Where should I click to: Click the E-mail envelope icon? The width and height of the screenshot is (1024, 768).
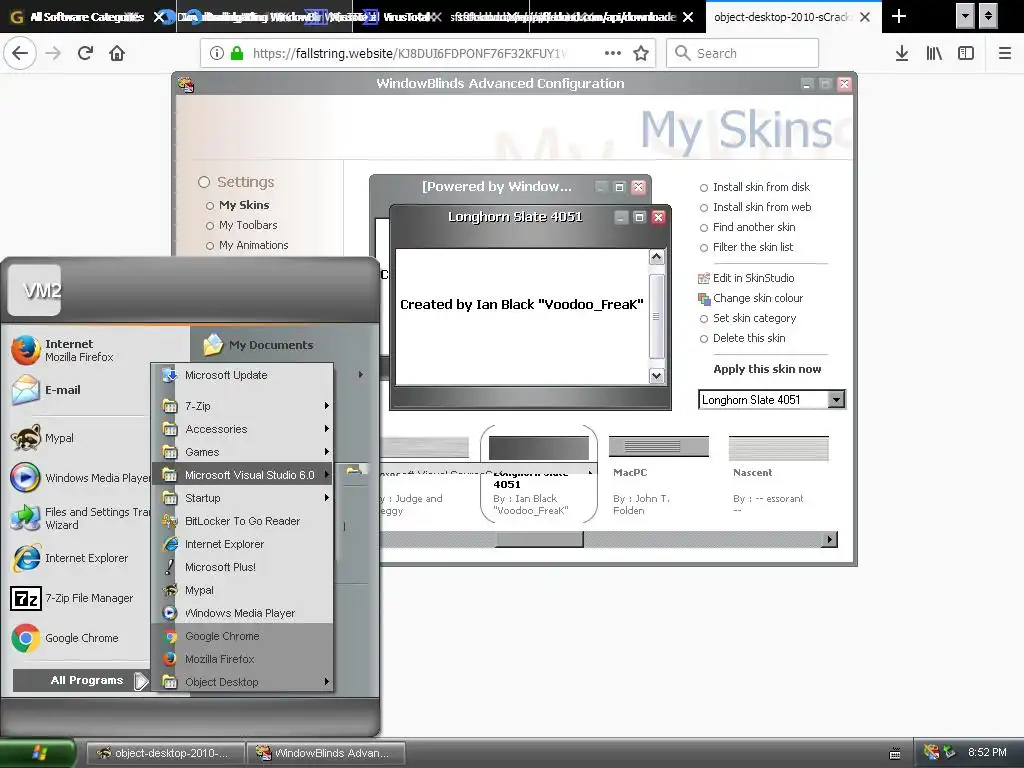pyautogui.click(x=25, y=390)
